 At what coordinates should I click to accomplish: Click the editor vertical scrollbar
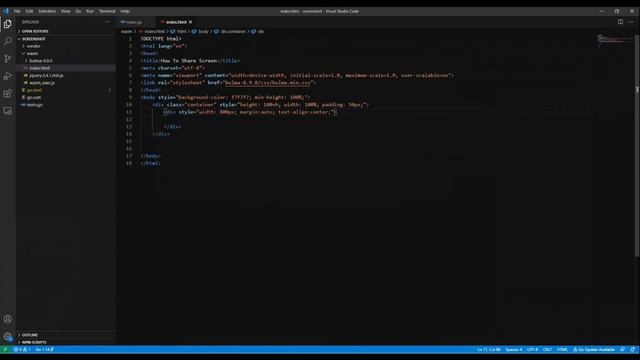tap(637, 146)
